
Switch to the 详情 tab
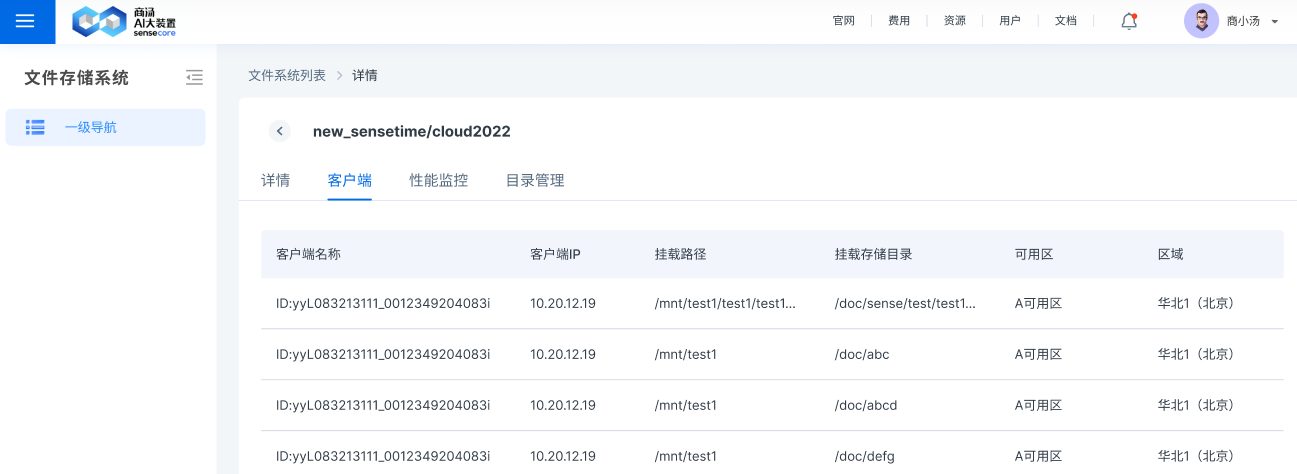[276, 180]
